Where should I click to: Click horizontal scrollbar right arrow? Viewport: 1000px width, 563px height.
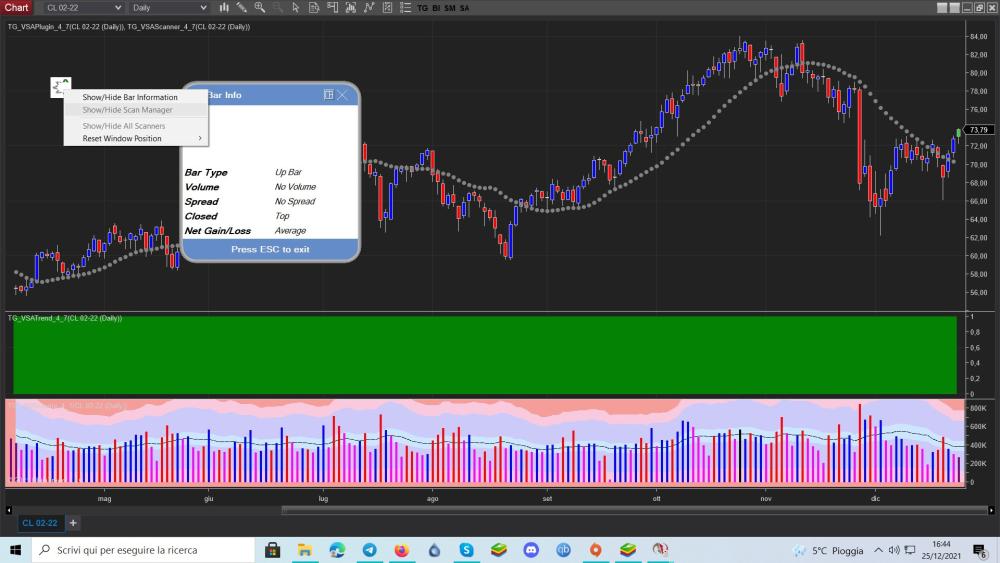coord(991,510)
